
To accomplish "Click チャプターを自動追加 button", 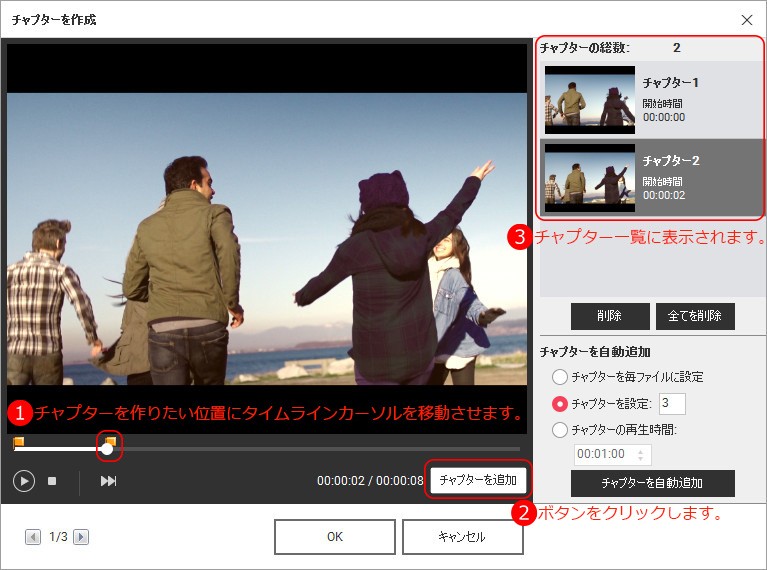I will (653, 483).
